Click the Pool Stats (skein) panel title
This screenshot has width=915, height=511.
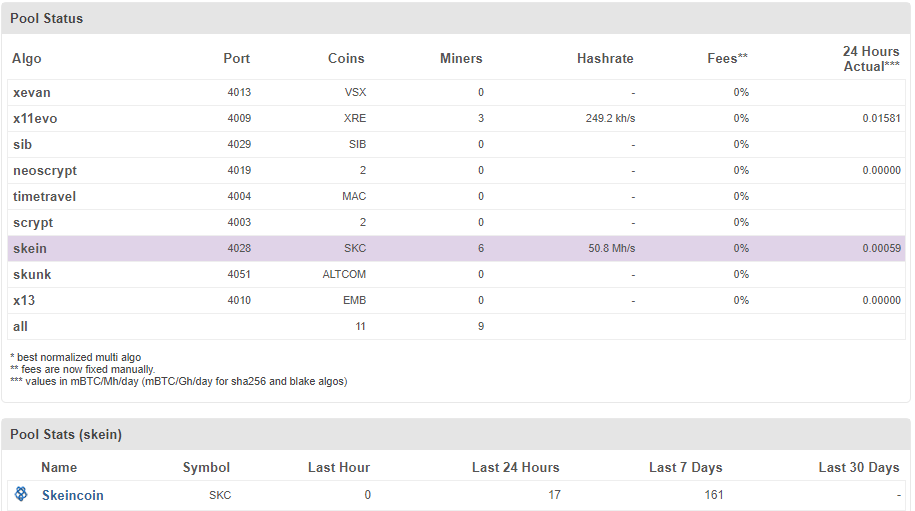[66, 434]
